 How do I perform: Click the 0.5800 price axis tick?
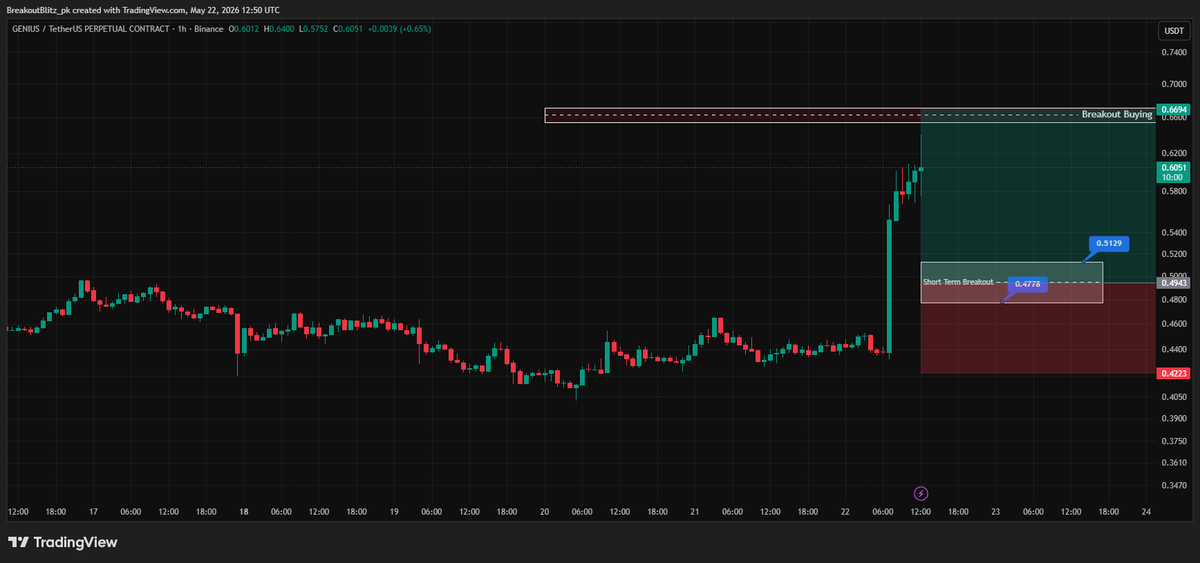coord(1173,190)
